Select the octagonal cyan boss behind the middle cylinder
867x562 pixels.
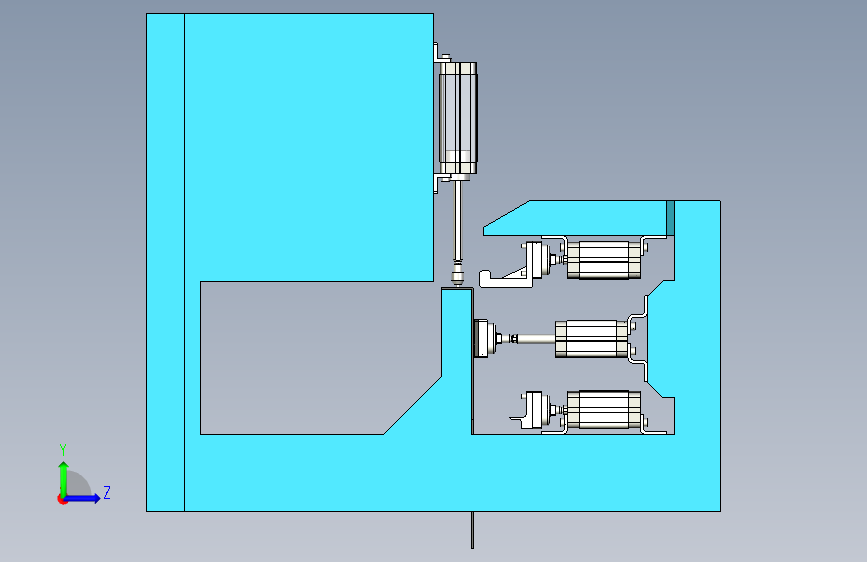[x=661, y=339]
